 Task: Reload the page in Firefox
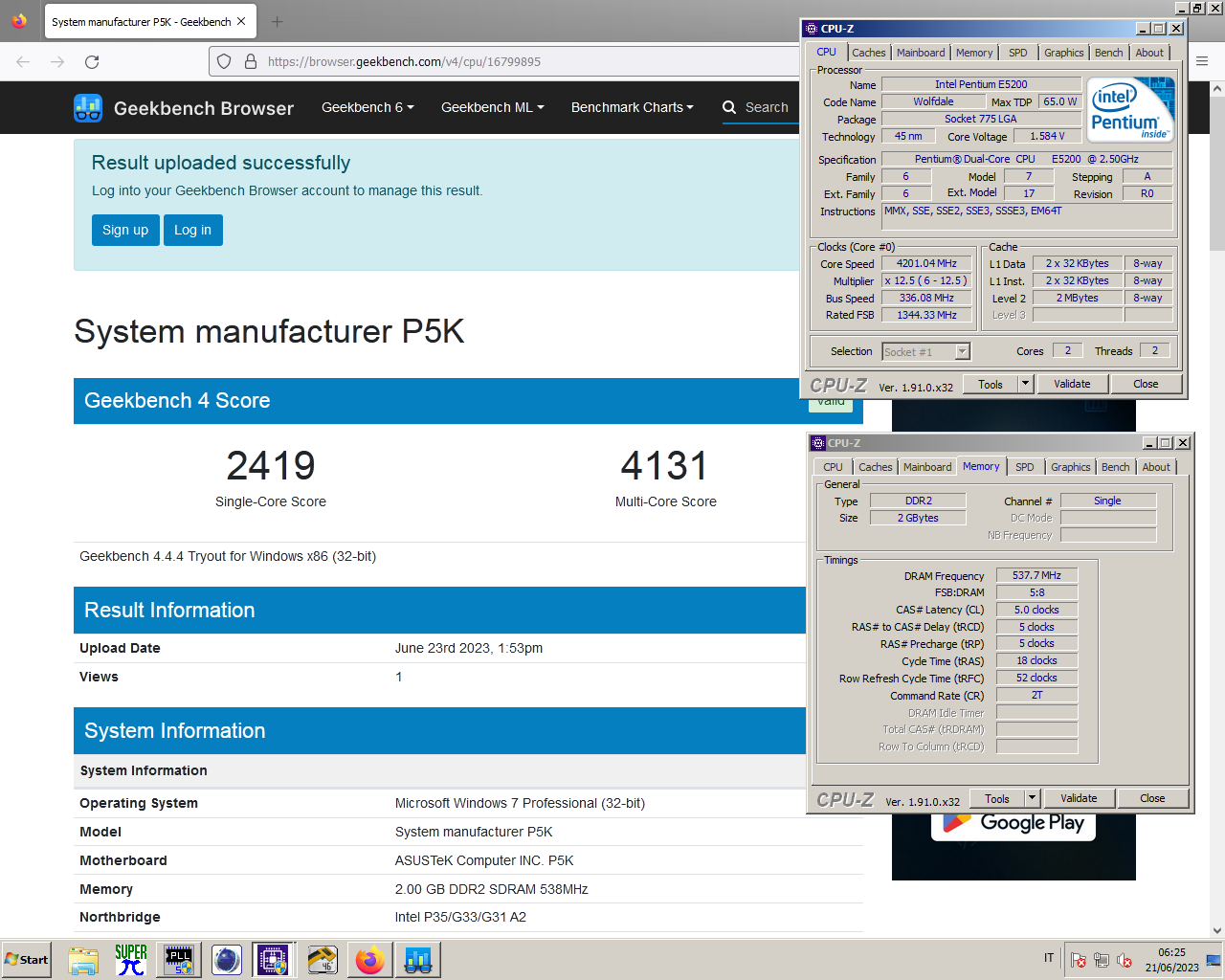click(x=92, y=61)
